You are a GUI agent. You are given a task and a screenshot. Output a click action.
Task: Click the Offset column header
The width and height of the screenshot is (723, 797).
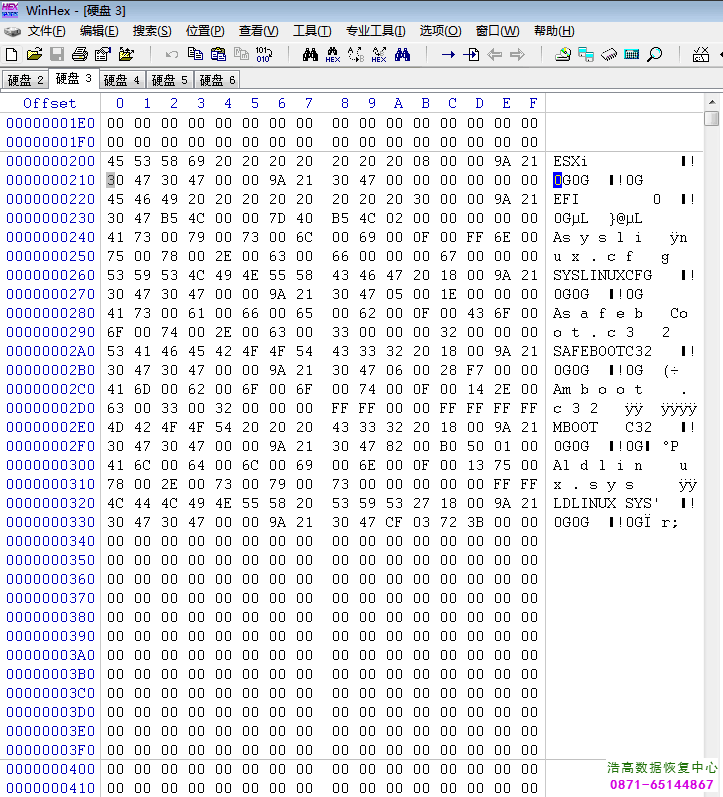click(50, 103)
